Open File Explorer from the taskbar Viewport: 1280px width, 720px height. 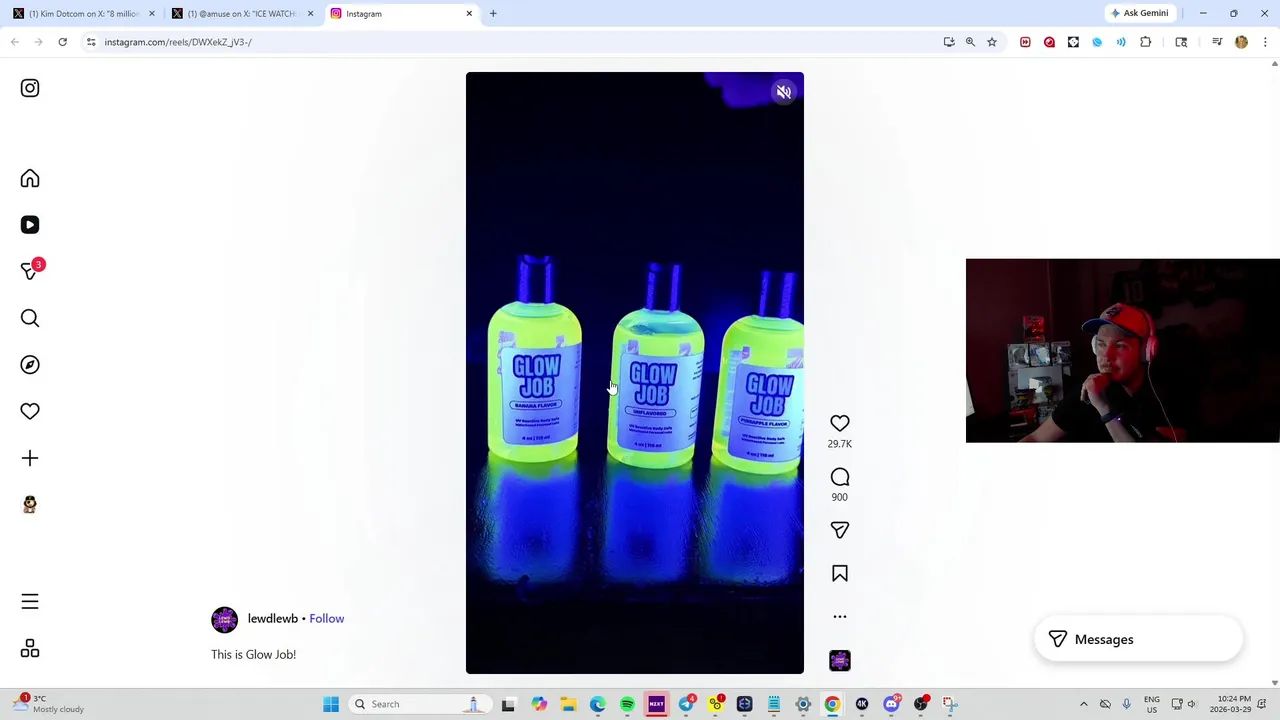coord(568,704)
